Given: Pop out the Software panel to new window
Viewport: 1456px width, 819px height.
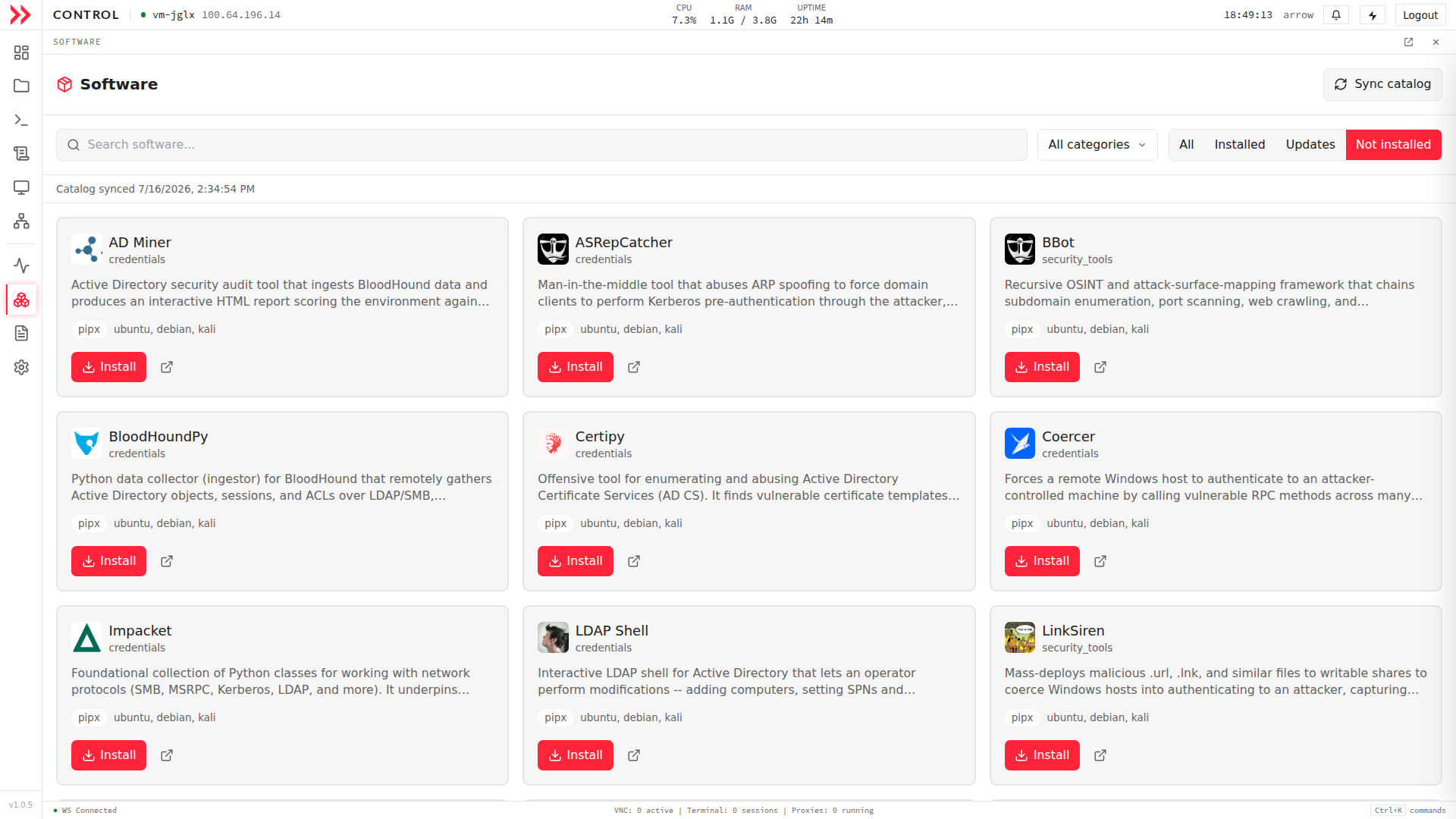Looking at the screenshot, I should (x=1408, y=42).
